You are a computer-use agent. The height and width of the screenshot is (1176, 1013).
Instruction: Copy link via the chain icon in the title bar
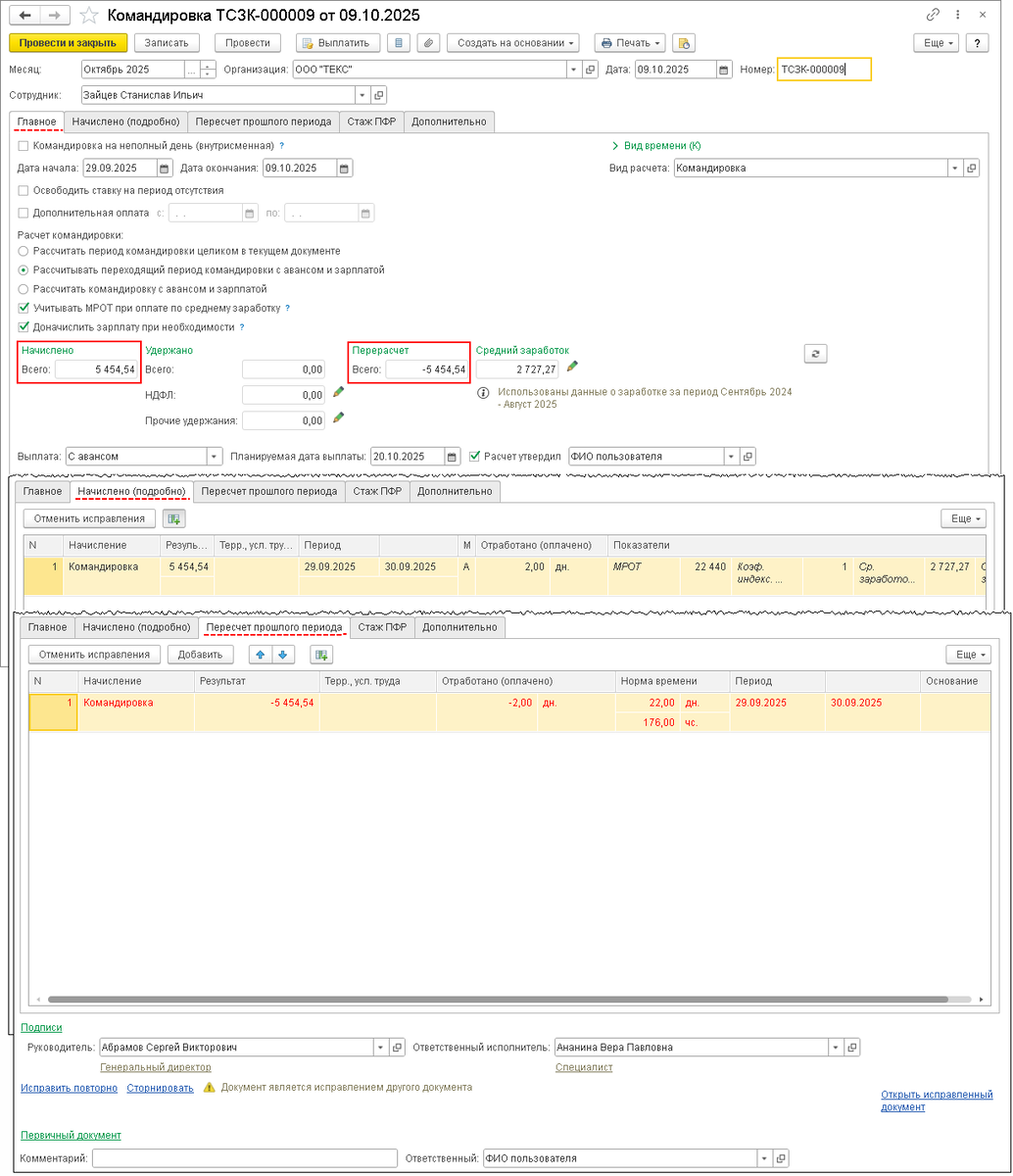(932, 16)
